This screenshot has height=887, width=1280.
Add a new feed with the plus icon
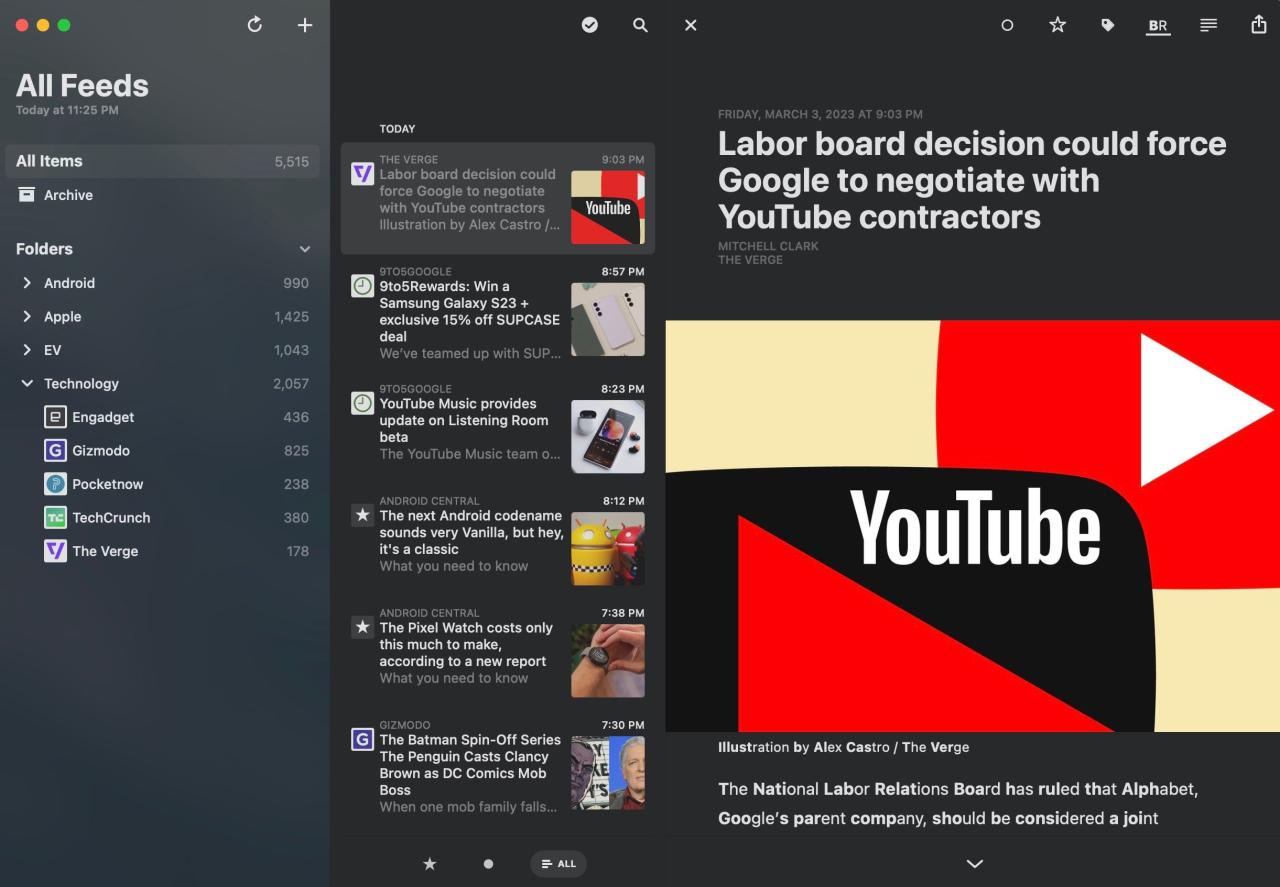[305, 25]
